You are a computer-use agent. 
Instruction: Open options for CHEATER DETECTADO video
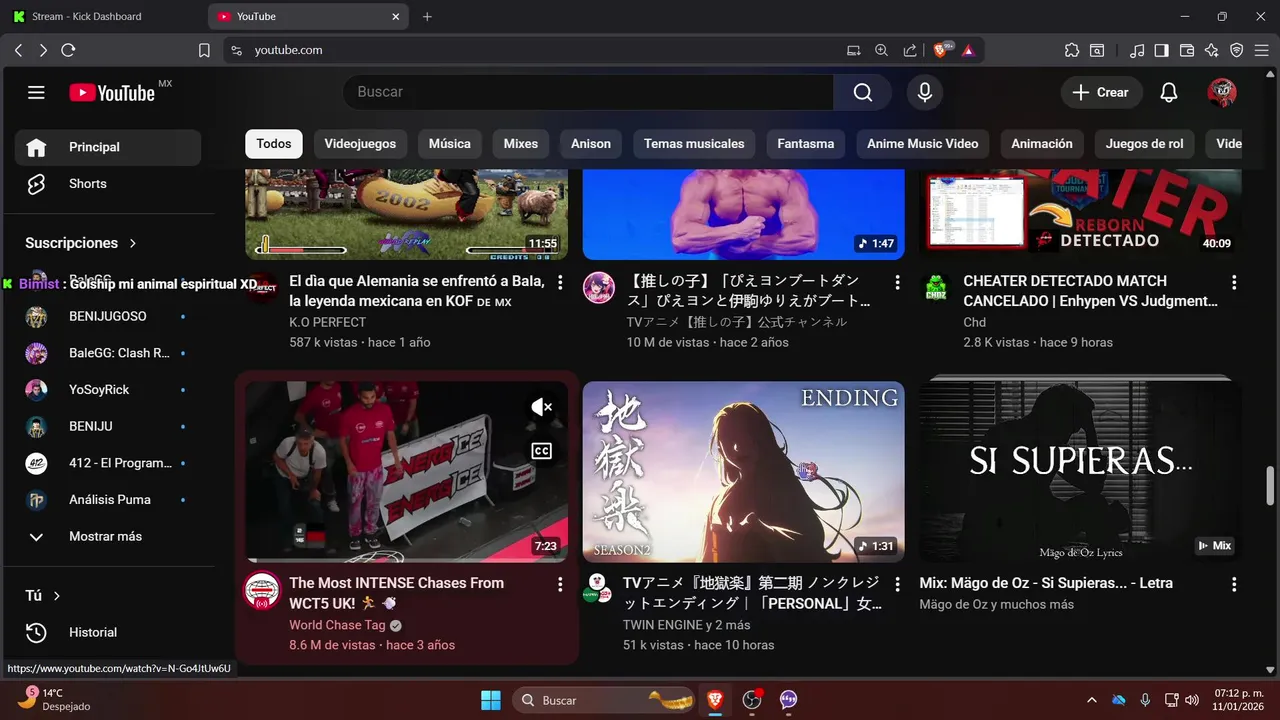1234,282
